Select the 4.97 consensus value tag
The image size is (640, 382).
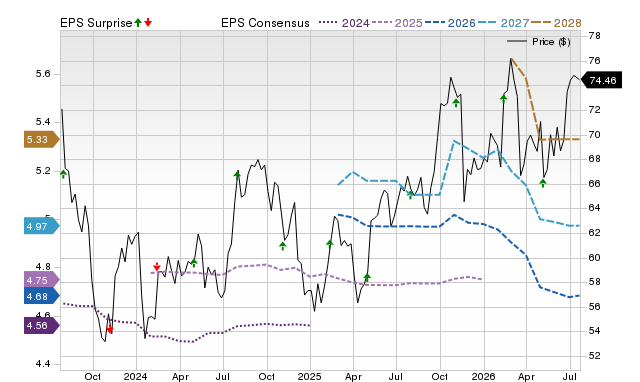pyautogui.click(x=42, y=226)
